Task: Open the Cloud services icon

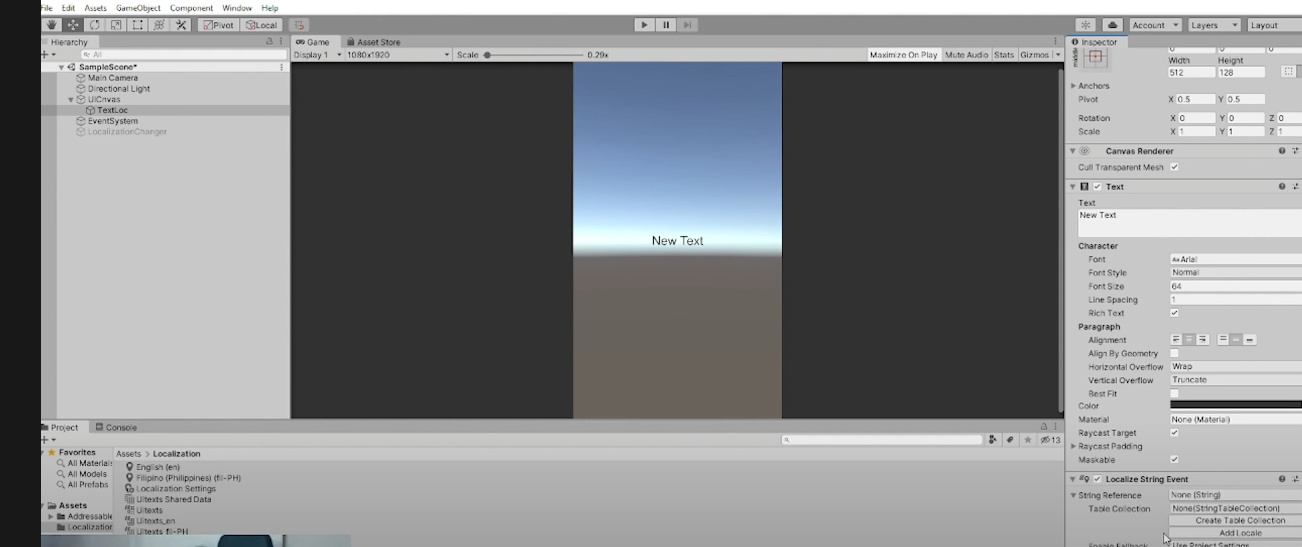Action: (x=1112, y=25)
